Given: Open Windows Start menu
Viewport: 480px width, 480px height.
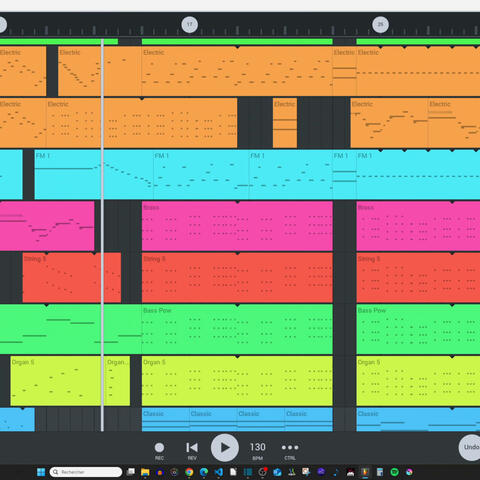Looking at the screenshot, I should [x=41, y=472].
